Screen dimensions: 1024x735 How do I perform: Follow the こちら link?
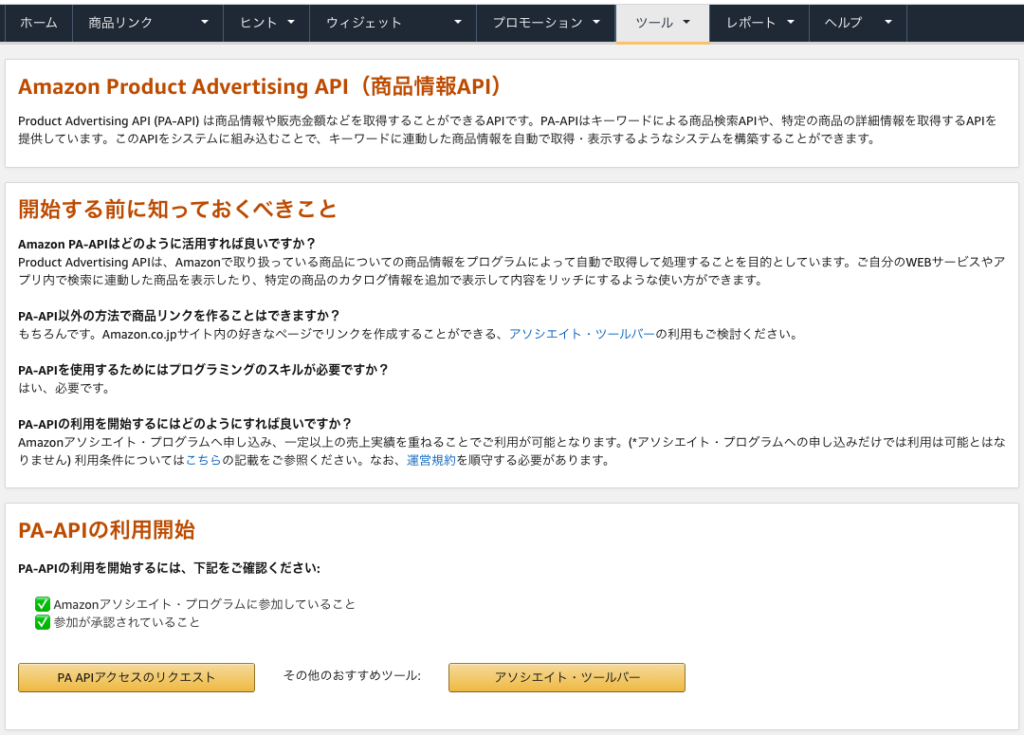click(203, 460)
